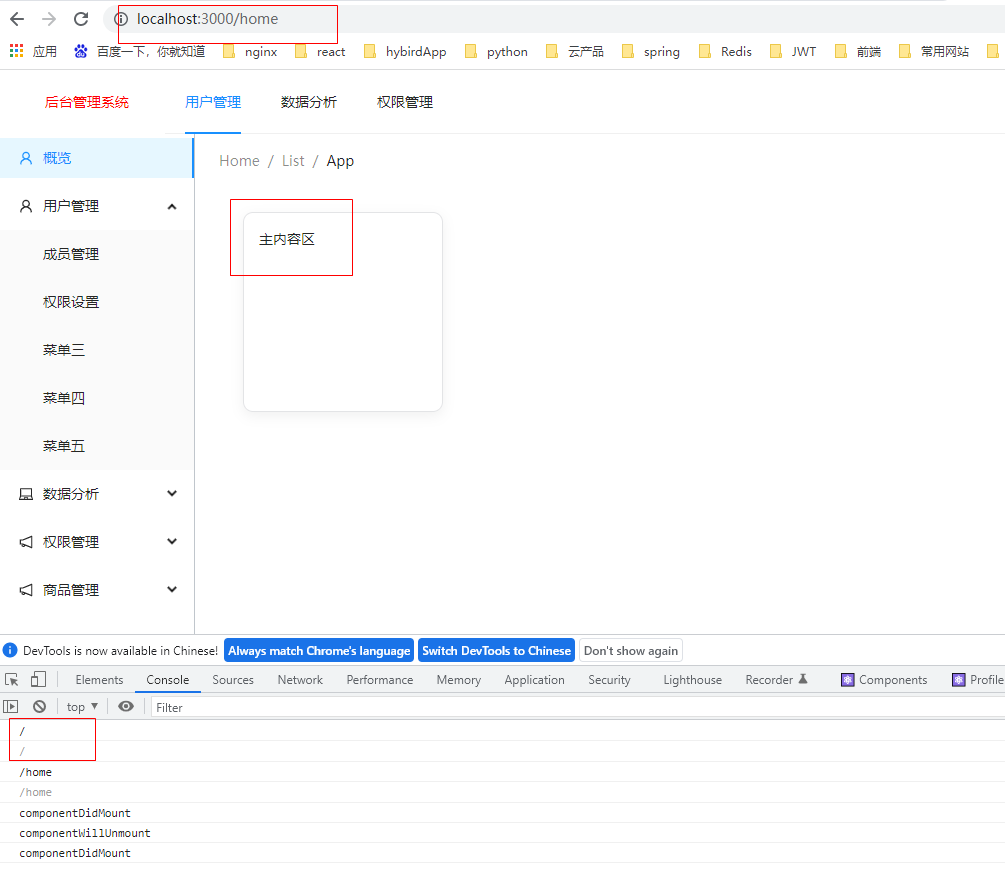This screenshot has width=1005, height=869.
Task: Open the apps grid bookmark icon
Action: click(x=17, y=51)
